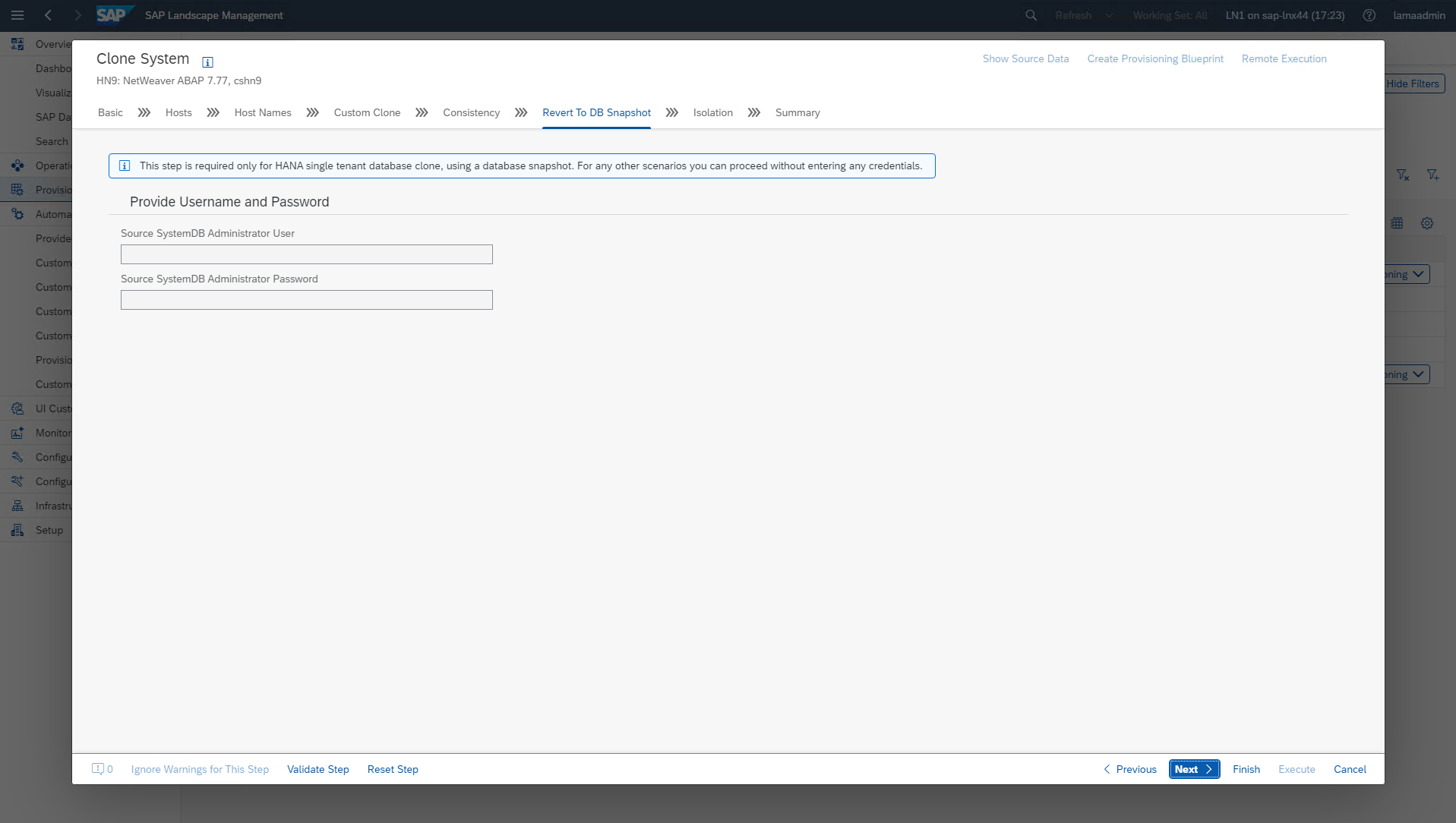Click the Finish button
Viewport: 1456px width, 823px height.
coord(1246,769)
